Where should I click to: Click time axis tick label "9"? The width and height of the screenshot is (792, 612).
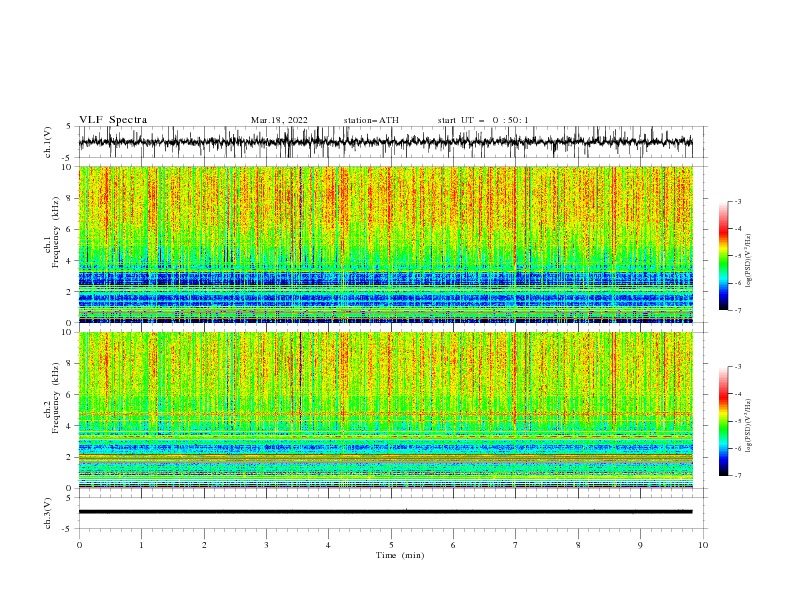click(x=640, y=545)
